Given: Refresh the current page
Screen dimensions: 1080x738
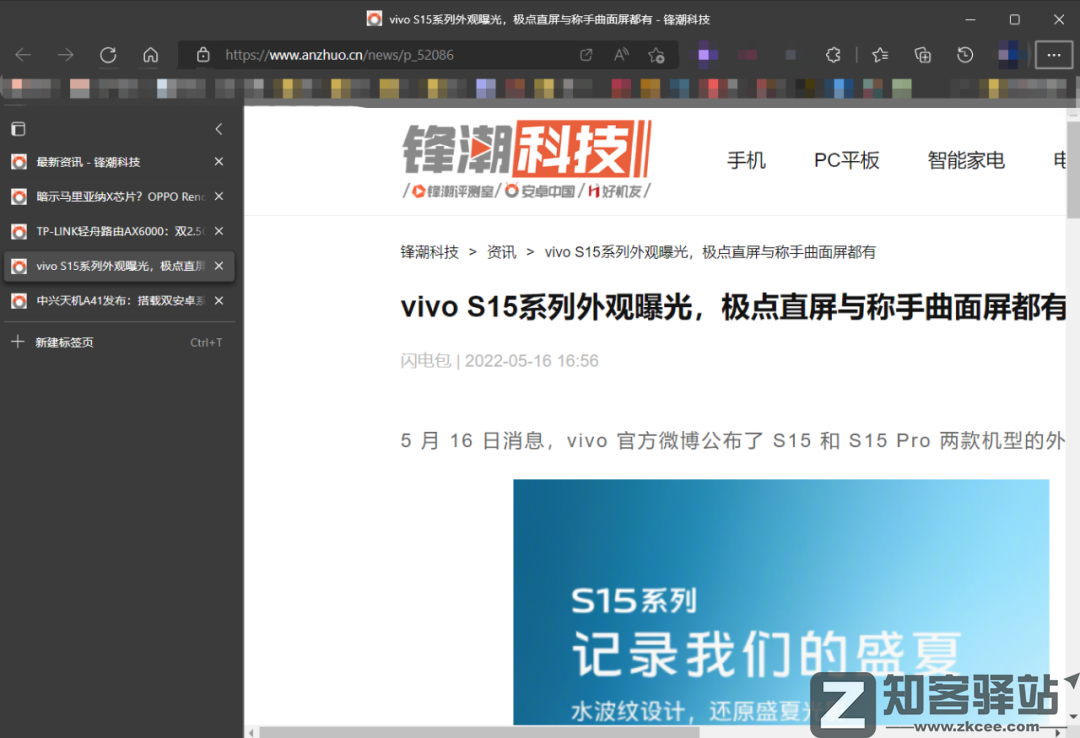Looking at the screenshot, I should point(108,55).
